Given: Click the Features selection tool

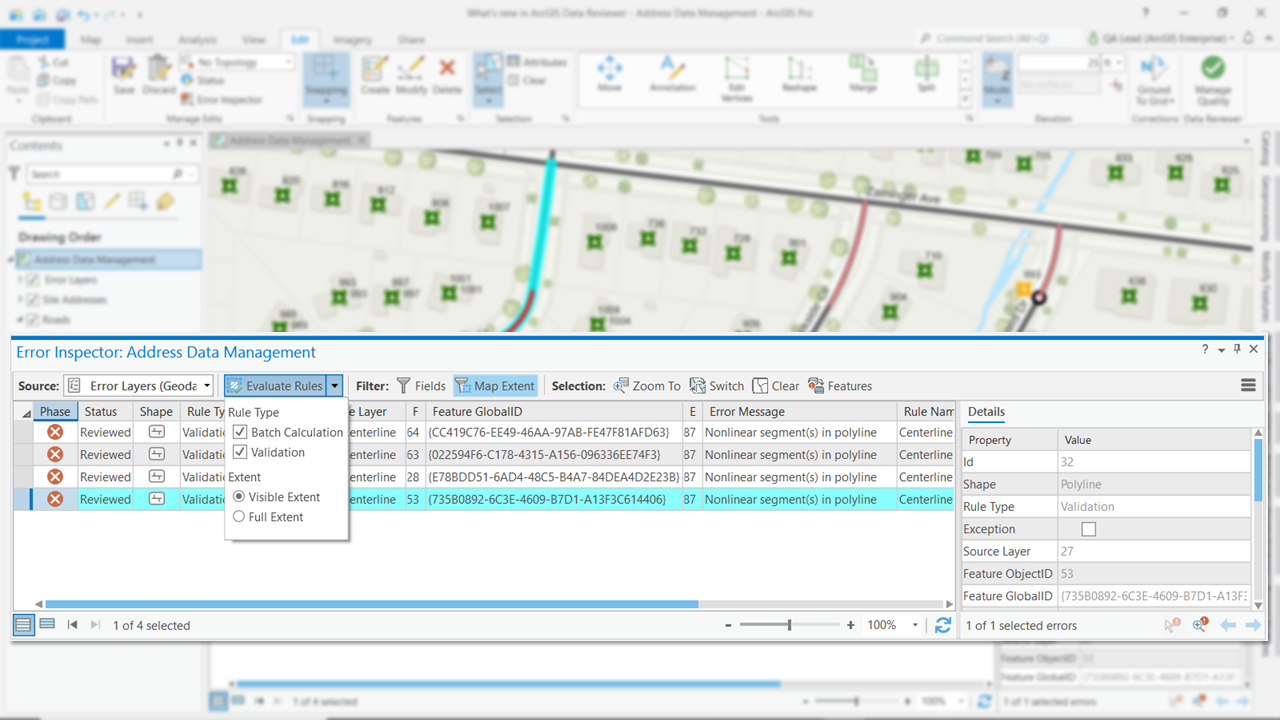Looking at the screenshot, I should [x=840, y=386].
